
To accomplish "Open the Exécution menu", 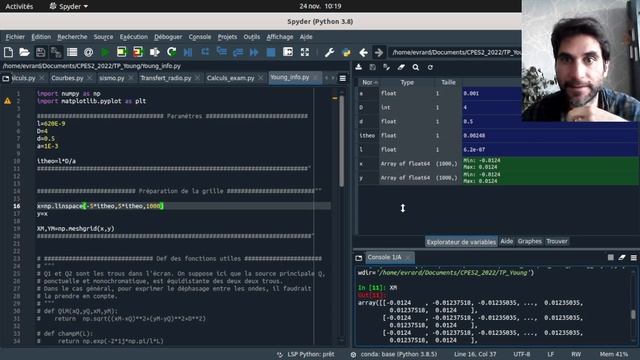I will tap(133, 37).
